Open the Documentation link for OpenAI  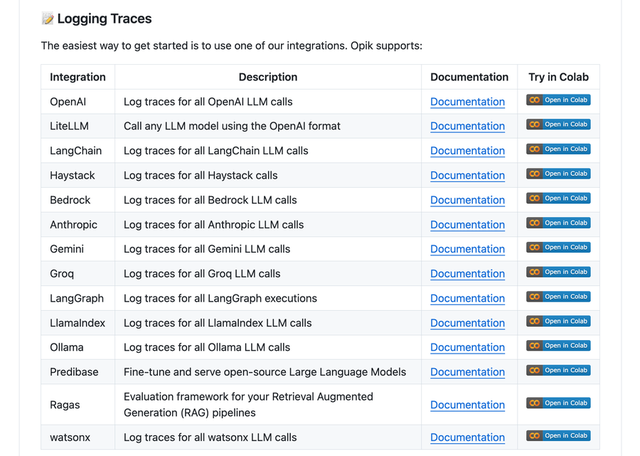467,102
